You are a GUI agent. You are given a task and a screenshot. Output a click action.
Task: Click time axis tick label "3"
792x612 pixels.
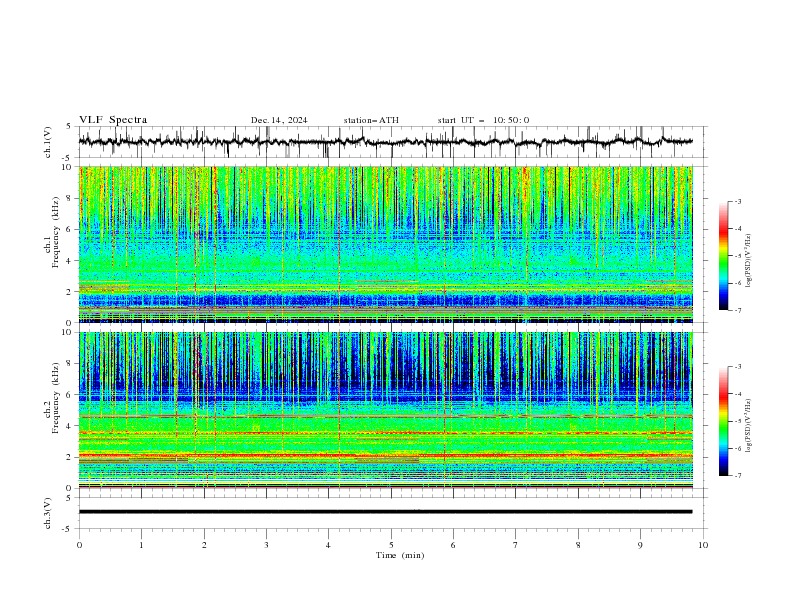point(266,545)
